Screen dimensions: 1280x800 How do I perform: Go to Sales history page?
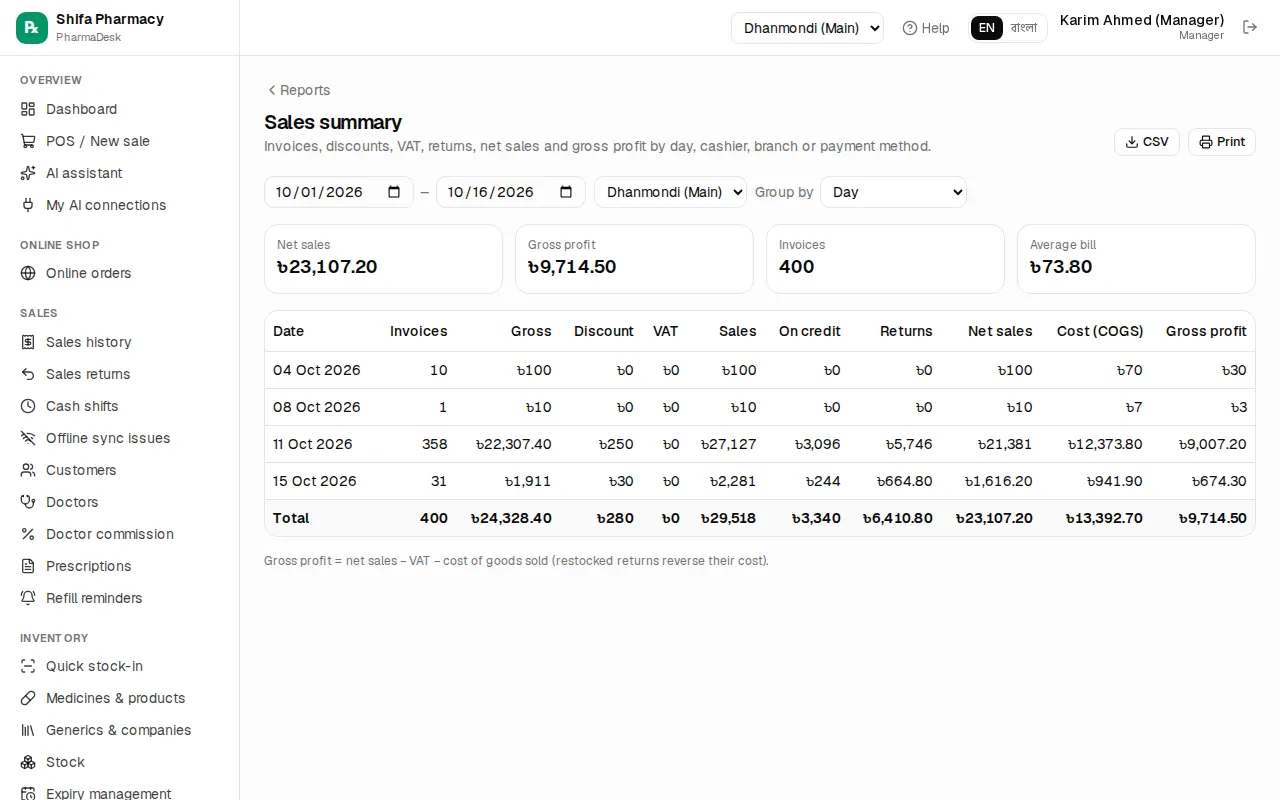coord(119,342)
